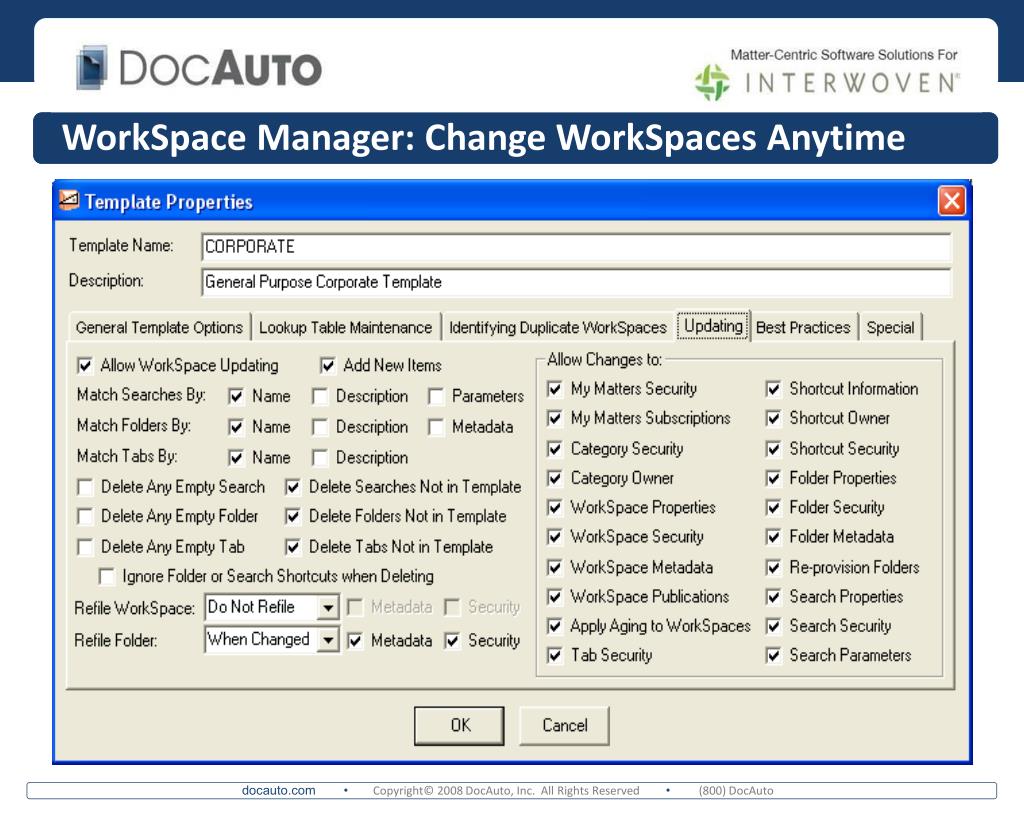
Task: Uncheck Folder Properties option
Action: tap(773, 478)
